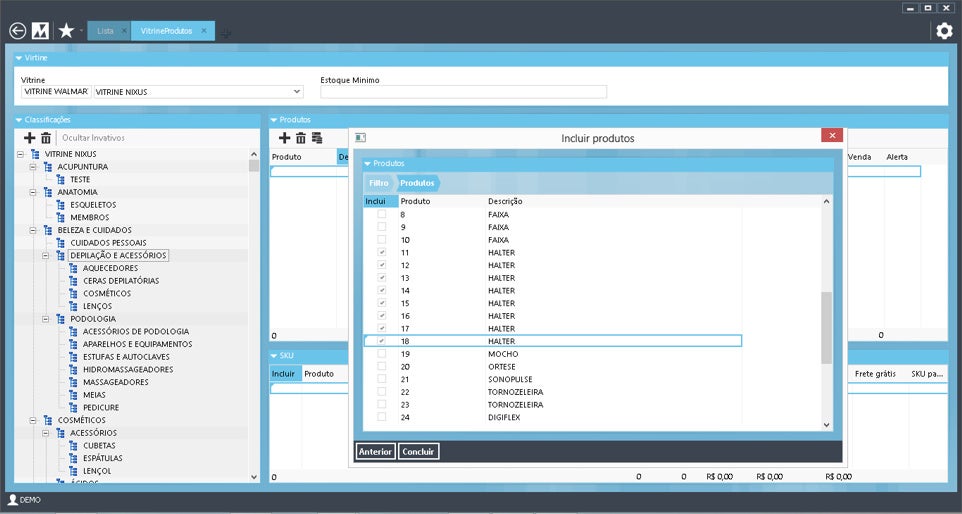
Task: Click the back arrow navigation icon
Action: point(17,31)
